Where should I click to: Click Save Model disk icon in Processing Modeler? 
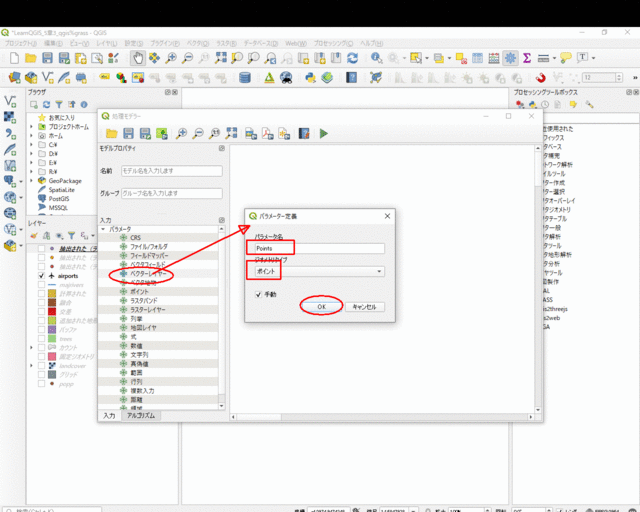(128, 133)
